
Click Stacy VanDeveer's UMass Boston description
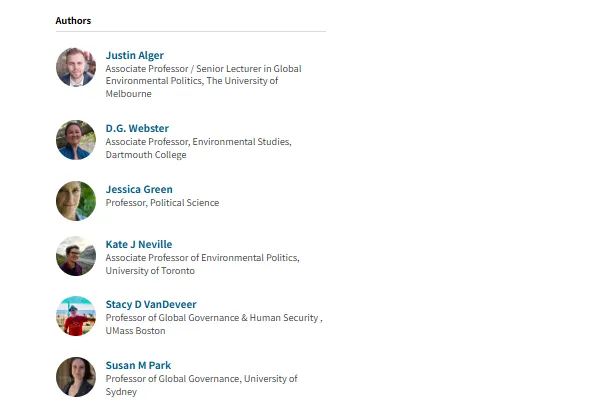coord(214,324)
